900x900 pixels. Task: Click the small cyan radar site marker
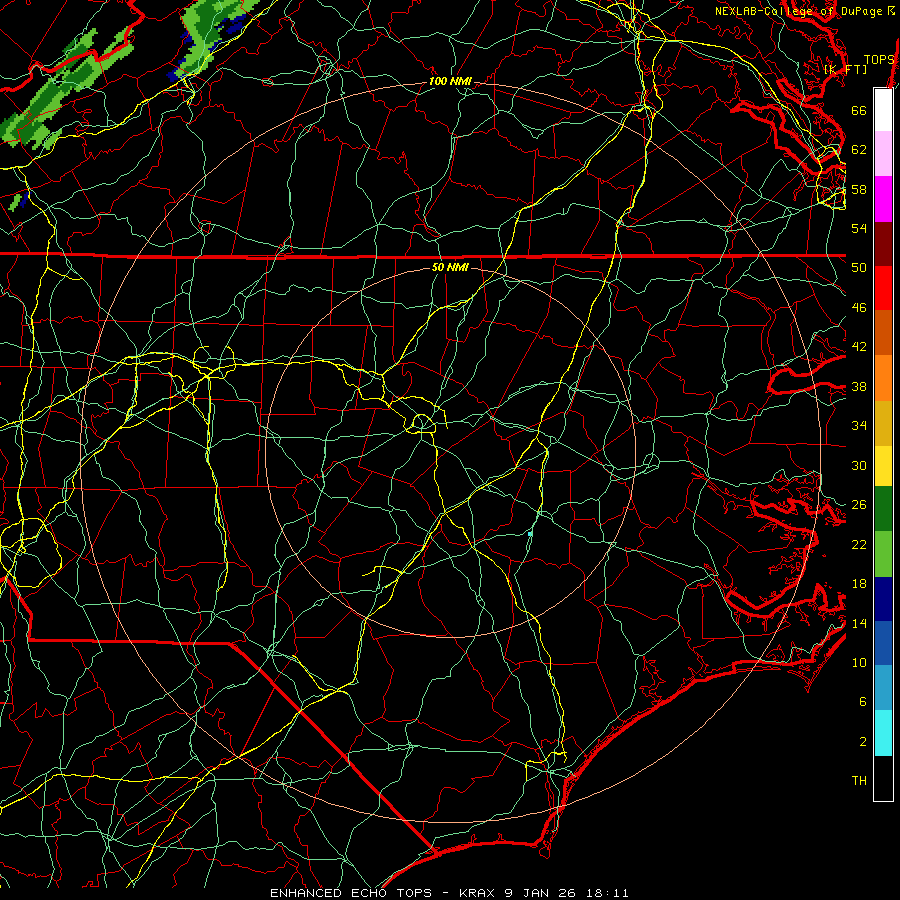coord(530,534)
